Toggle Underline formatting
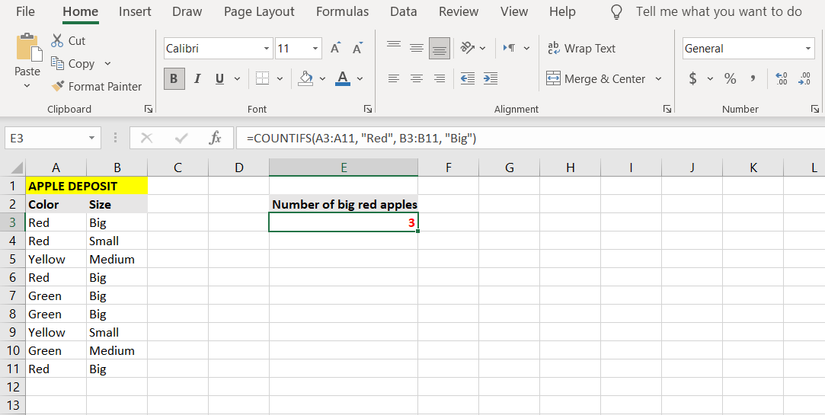 coord(220,79)
